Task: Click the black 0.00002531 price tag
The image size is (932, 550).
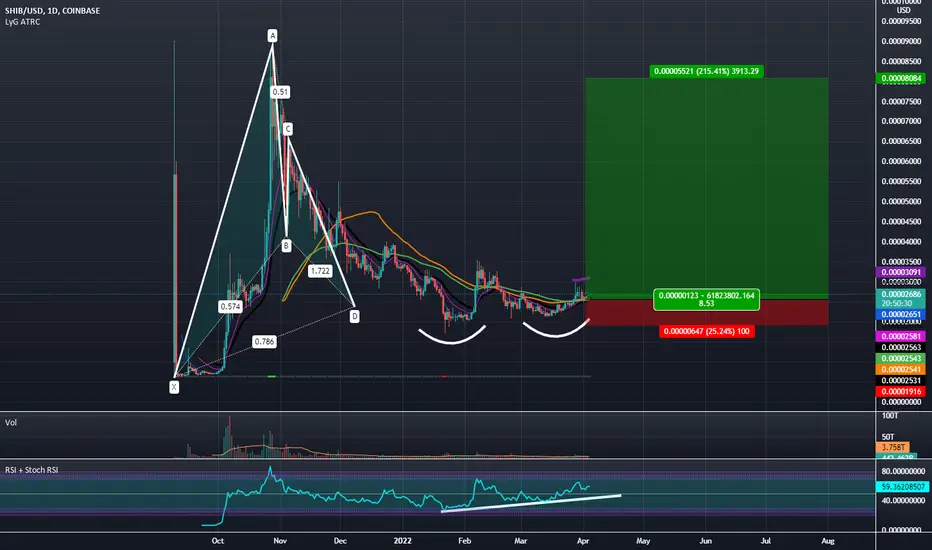Action: pos(901,381)
